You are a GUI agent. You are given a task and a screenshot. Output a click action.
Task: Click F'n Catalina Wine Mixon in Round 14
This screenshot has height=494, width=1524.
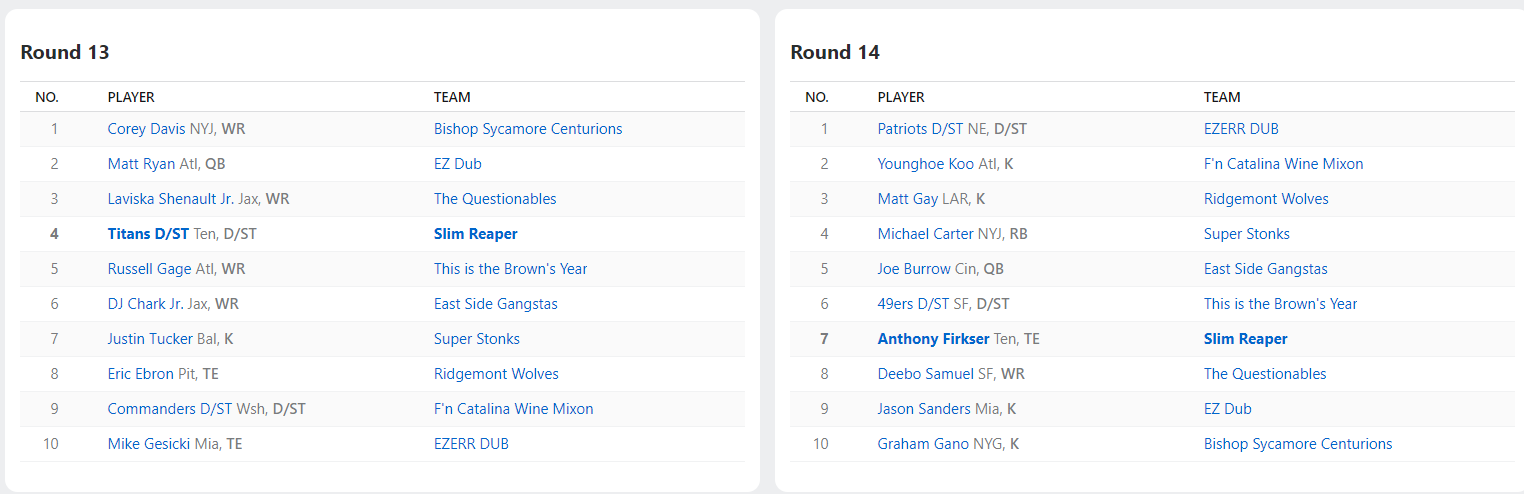tap(1283, 164)
